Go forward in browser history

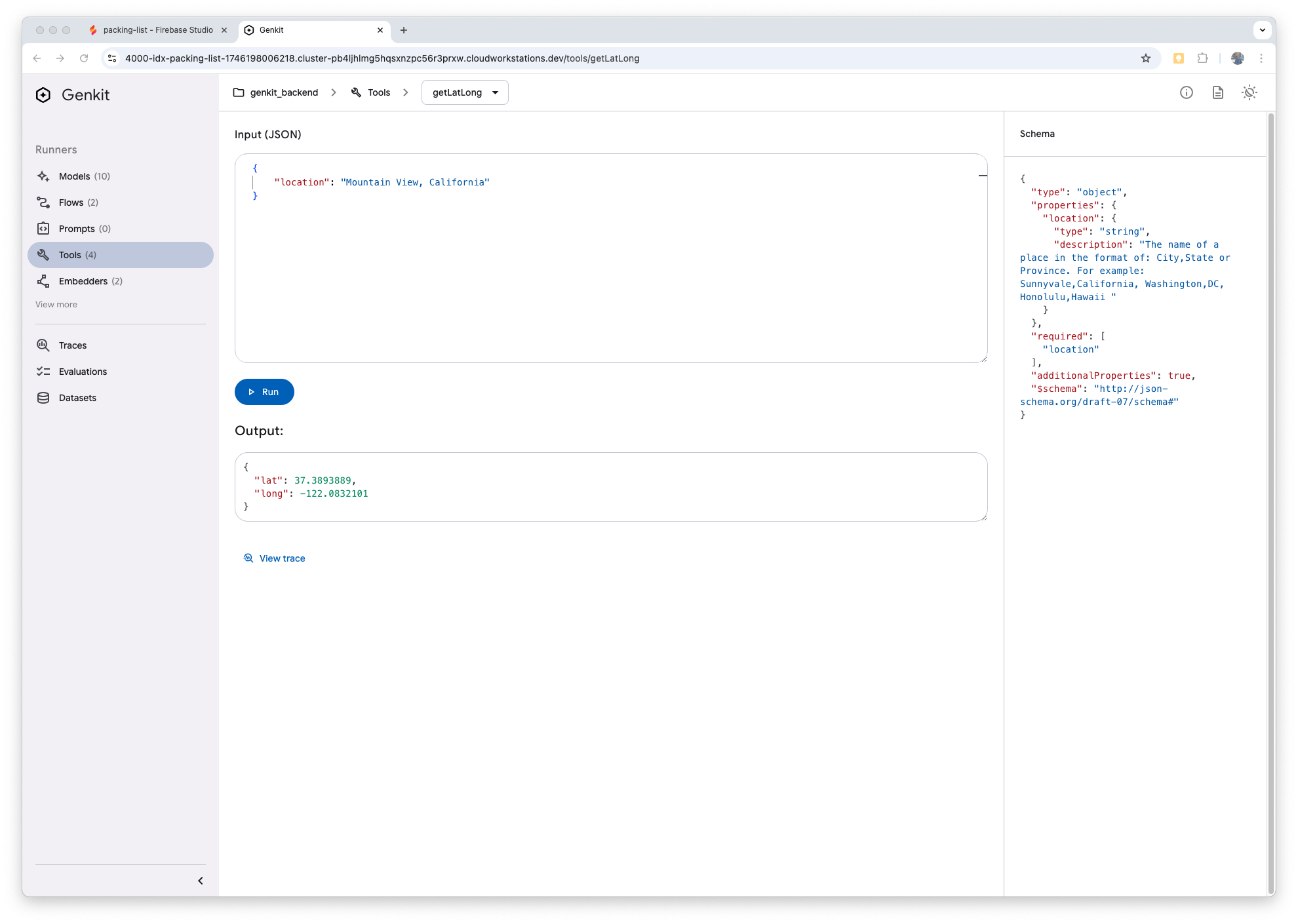[60, 58]
